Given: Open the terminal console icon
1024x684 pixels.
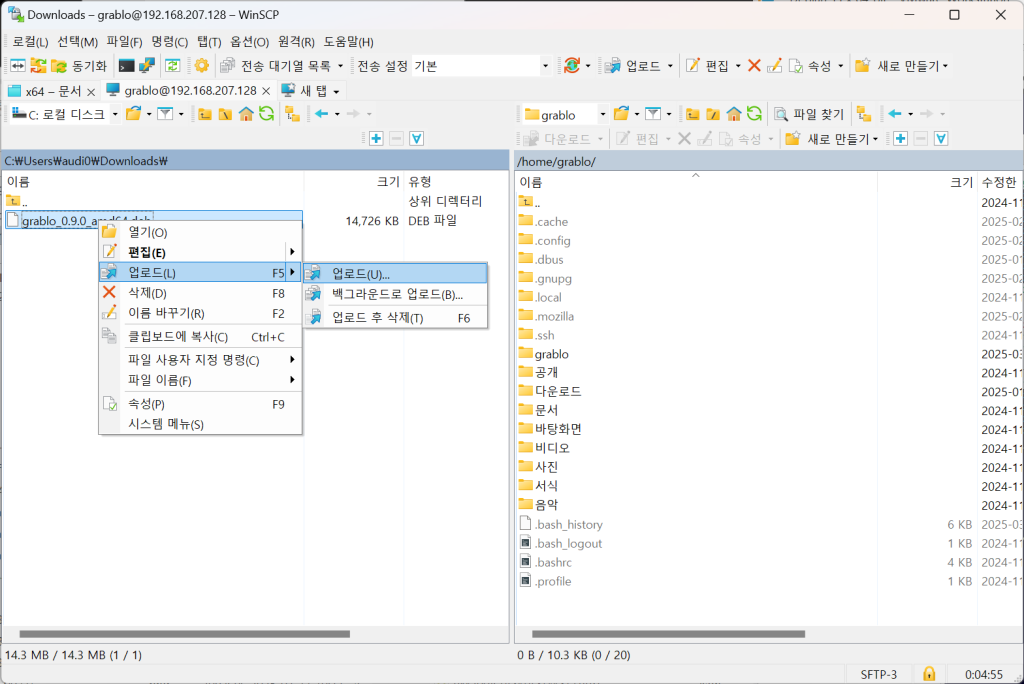Looking at the screenshot, I should [127, 66].
